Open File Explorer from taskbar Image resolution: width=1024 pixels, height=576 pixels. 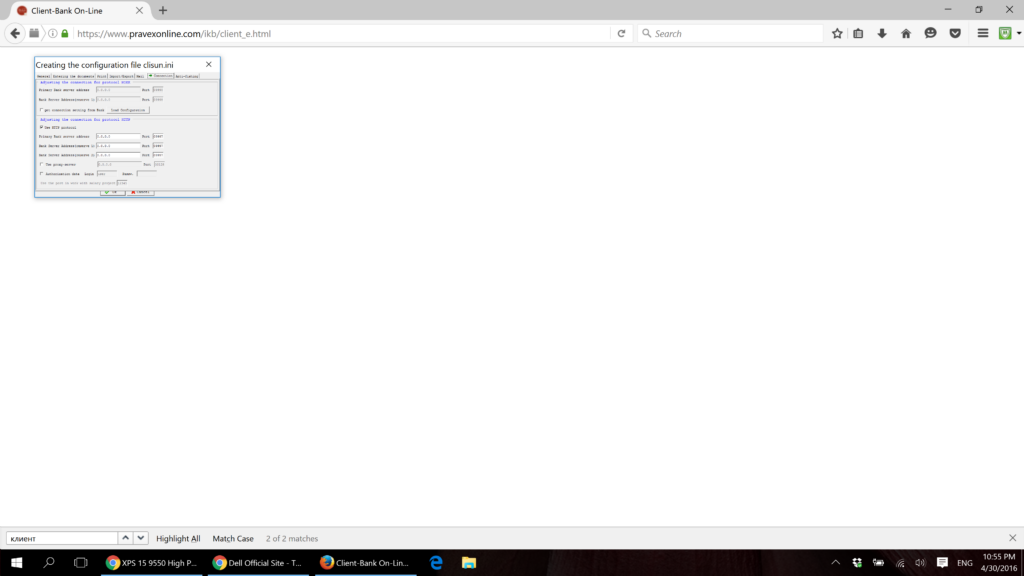point(469,562)
